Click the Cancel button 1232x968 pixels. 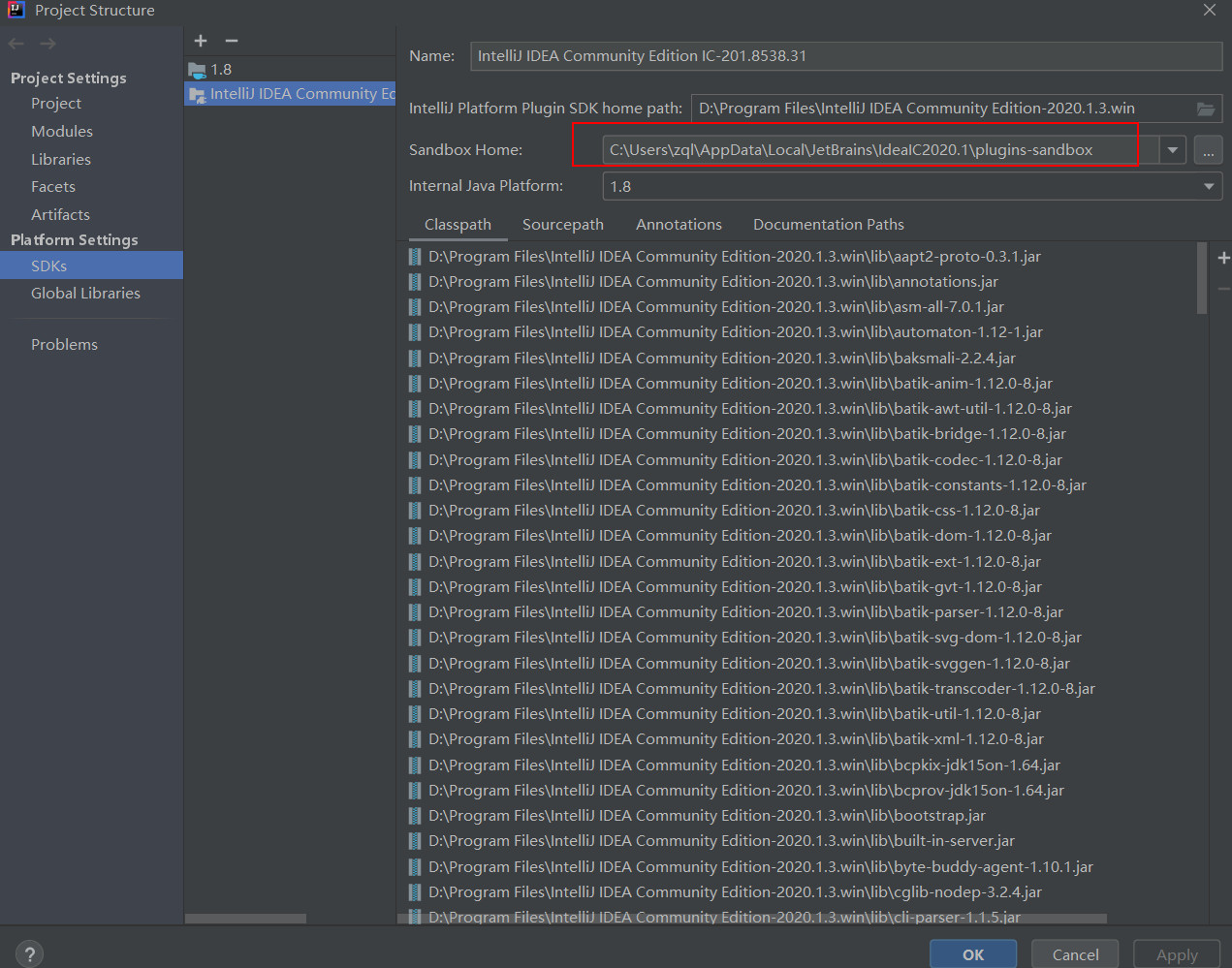pos(1075,954)
